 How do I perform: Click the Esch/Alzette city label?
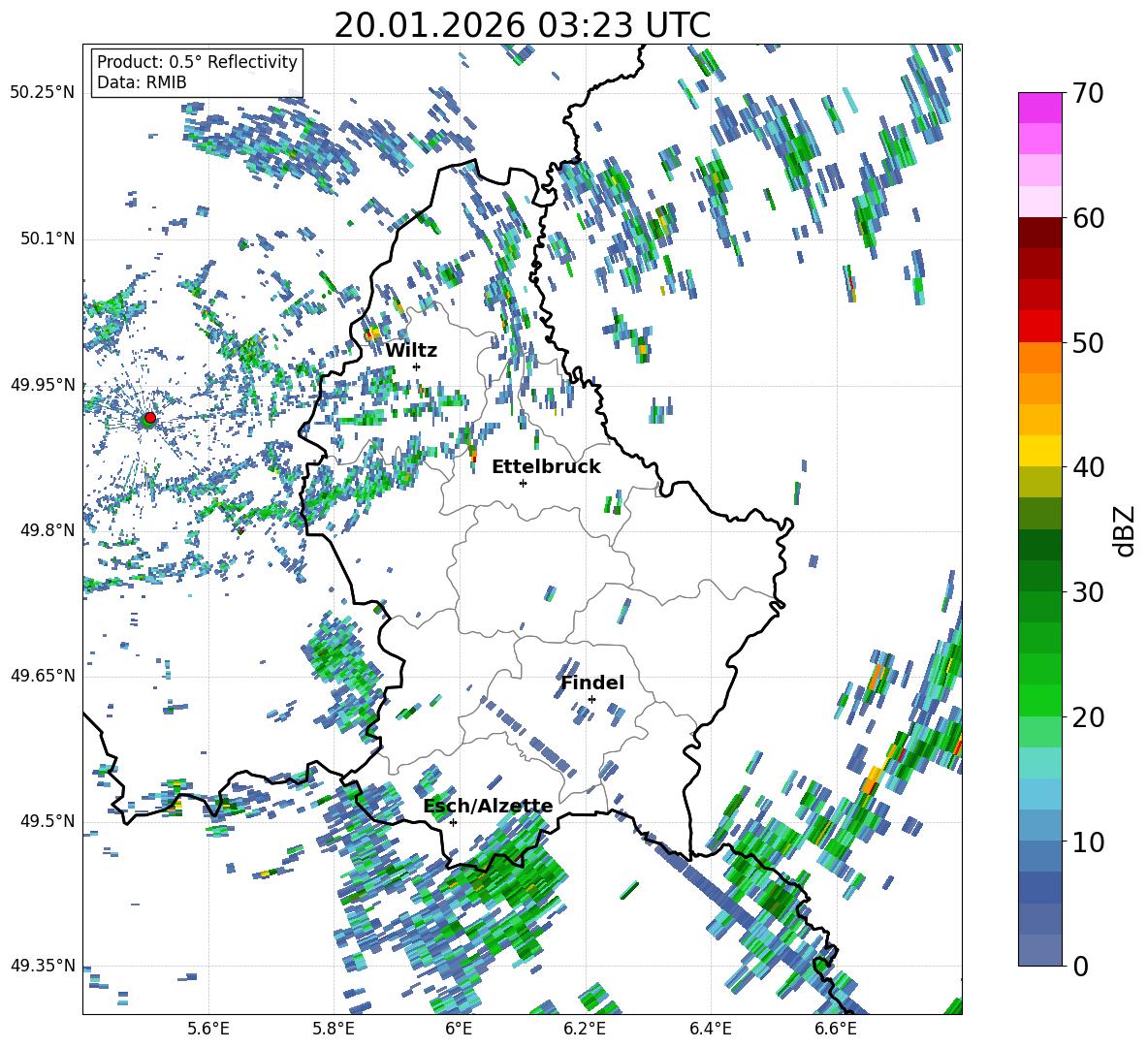tap(489, 807)
